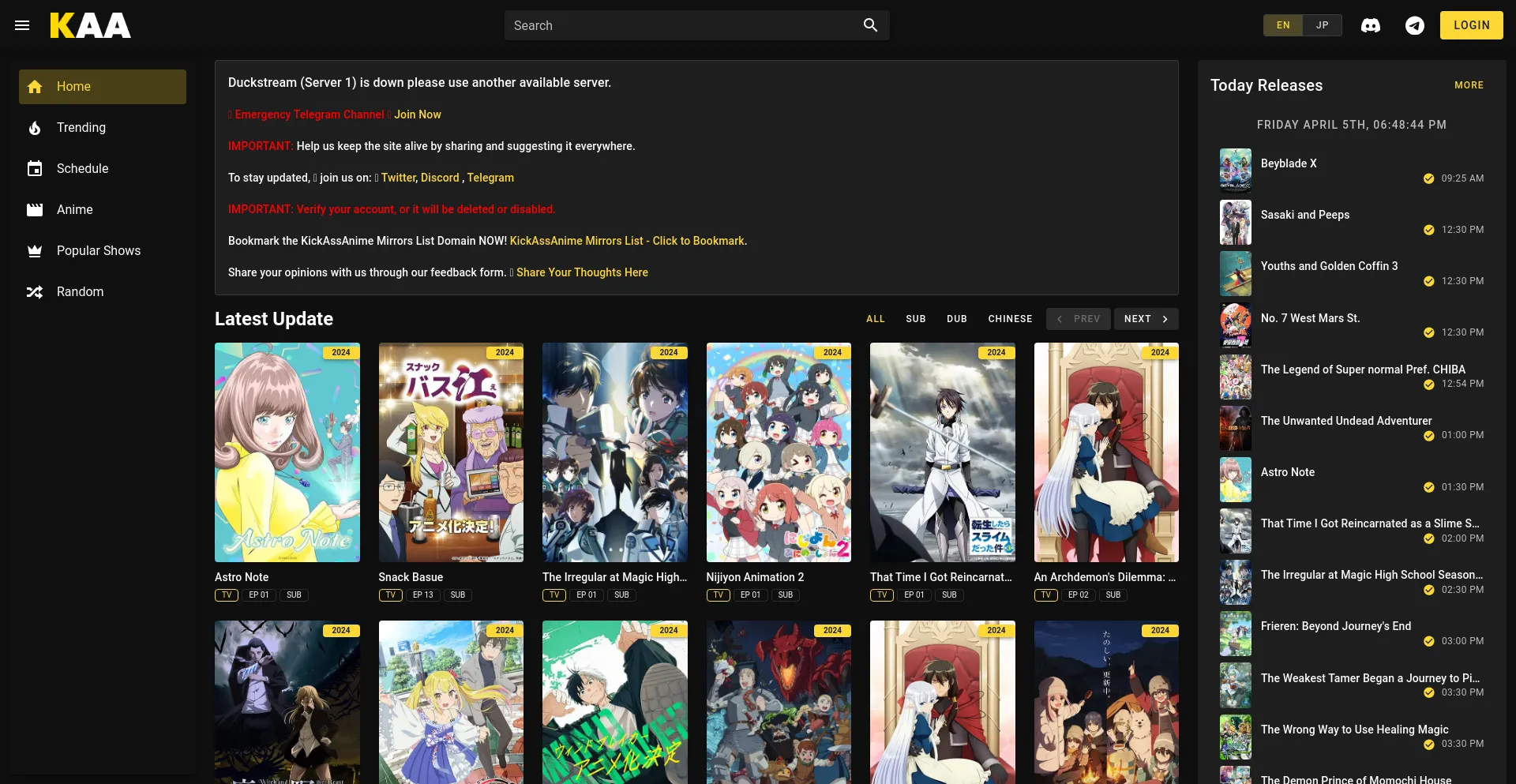This screenshot has width=1516, height=784.
Task: Click check badge for Sasaki and Peeps
Action: pyautogui.click(x=1428, y=230)
